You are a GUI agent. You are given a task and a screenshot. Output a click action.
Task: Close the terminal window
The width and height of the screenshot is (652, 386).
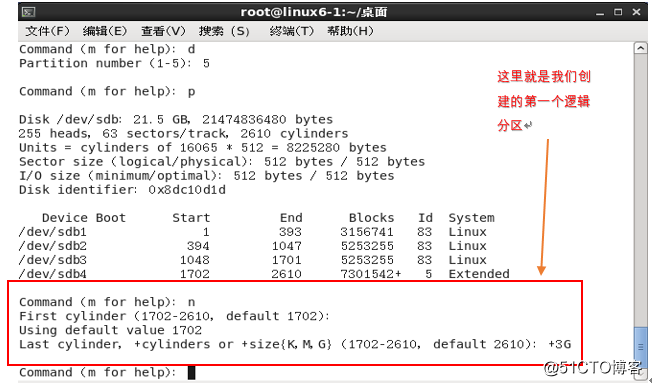pyautogui.click(x=636, y=12)
